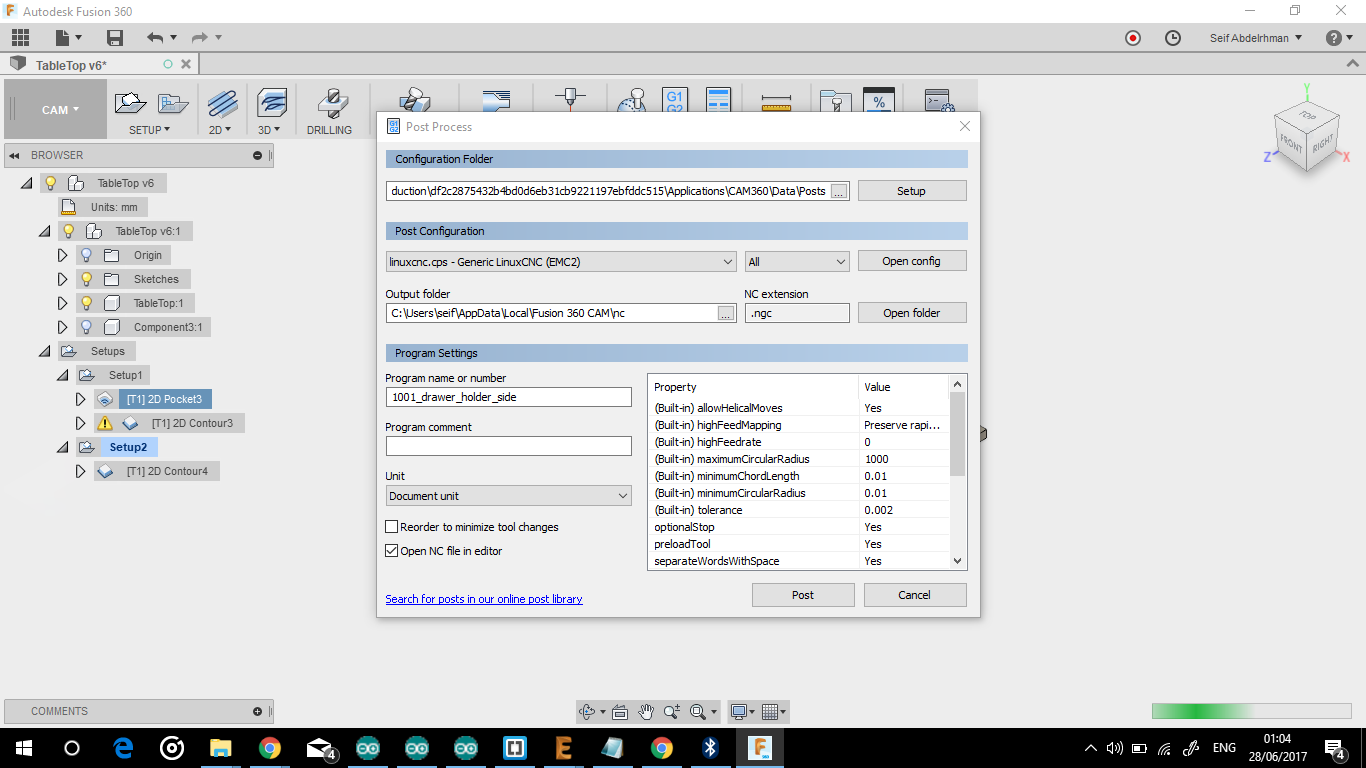The width and height of the screenshot is (1366, 768).
Task: Browse for output folder ellipsis button
Action: tap(727, 313)
